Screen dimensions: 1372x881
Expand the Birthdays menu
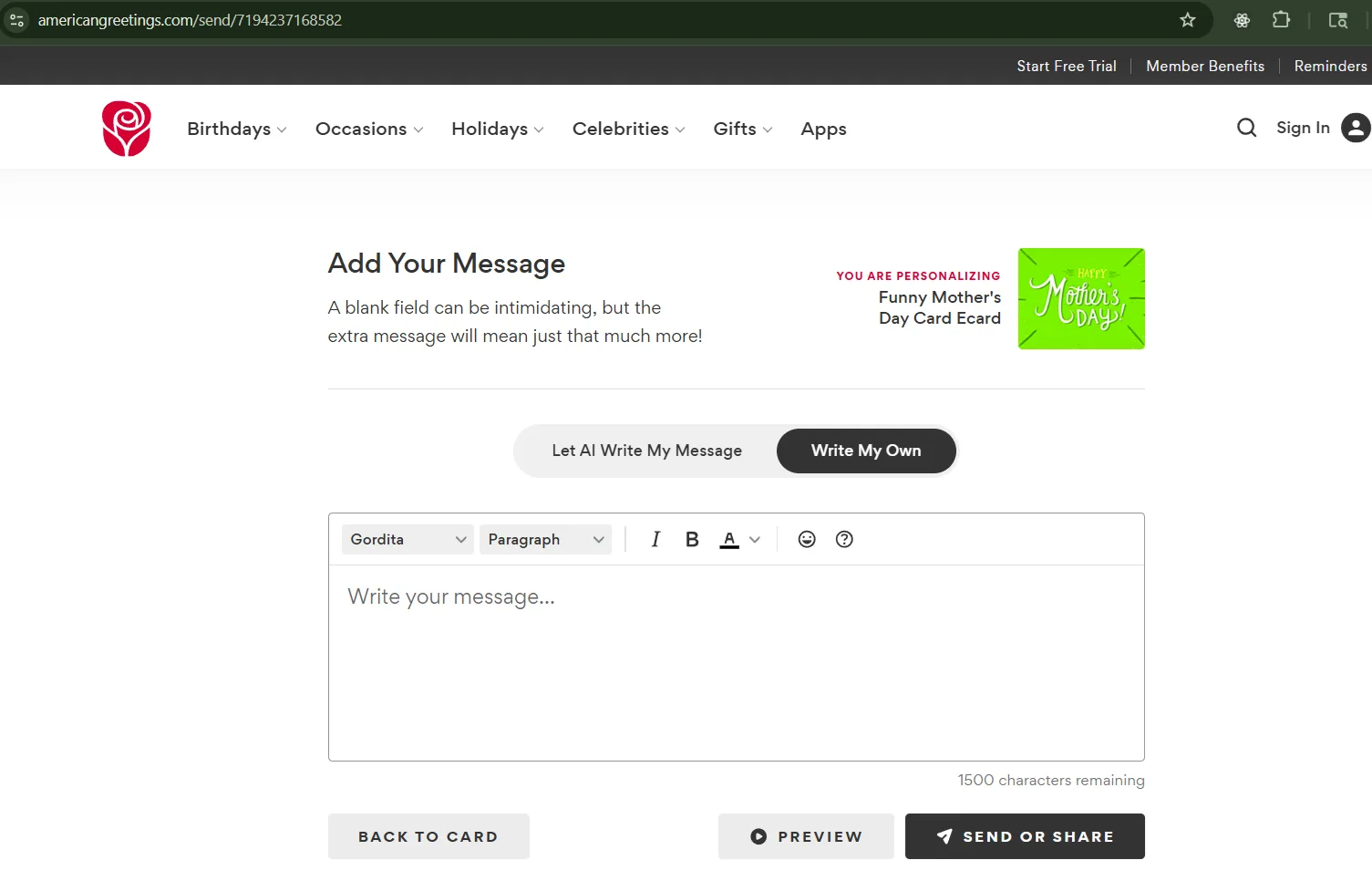click(237, 129)
